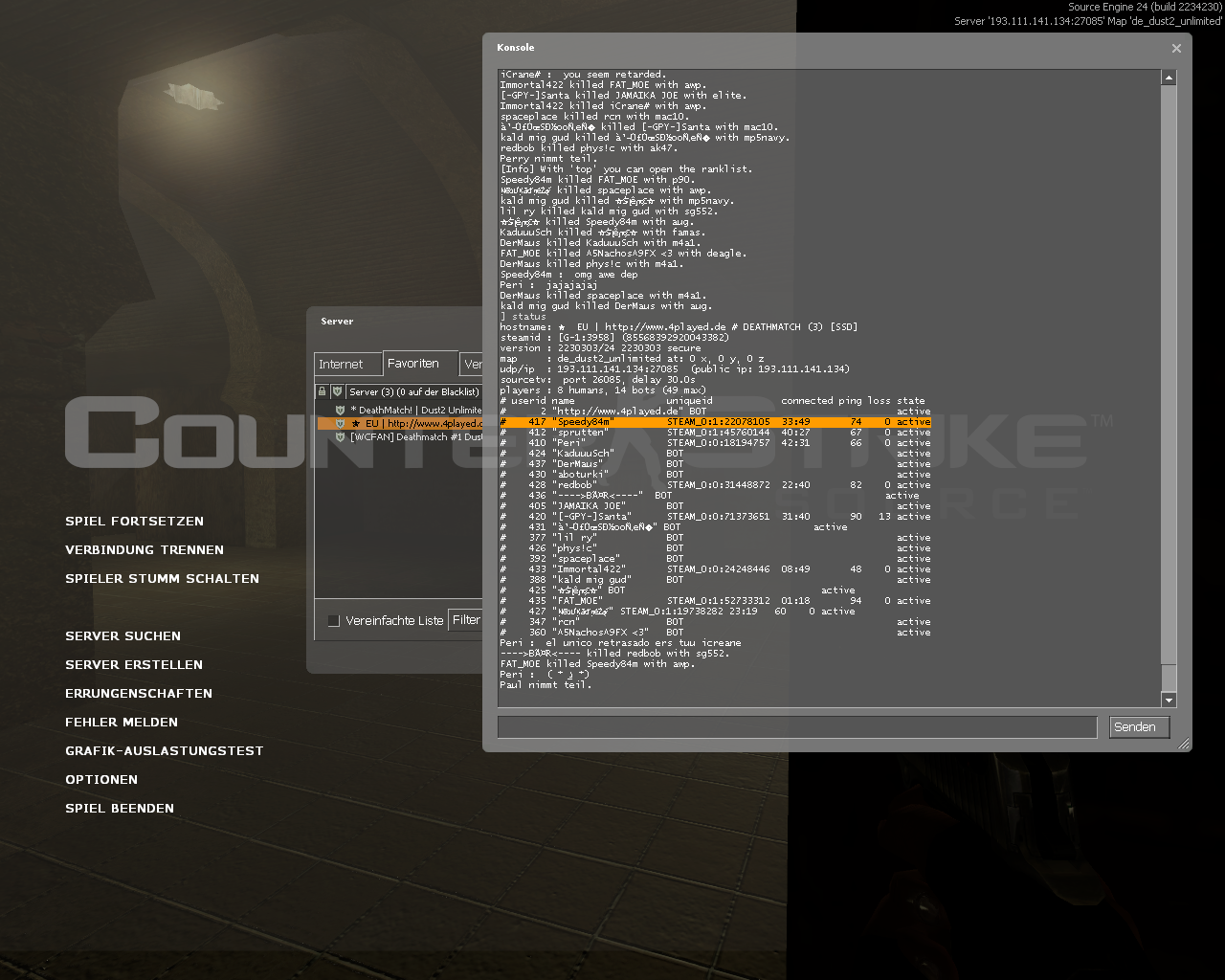Select the '[WCFAN] Deathmatch #1' server row

coord(399,436)
